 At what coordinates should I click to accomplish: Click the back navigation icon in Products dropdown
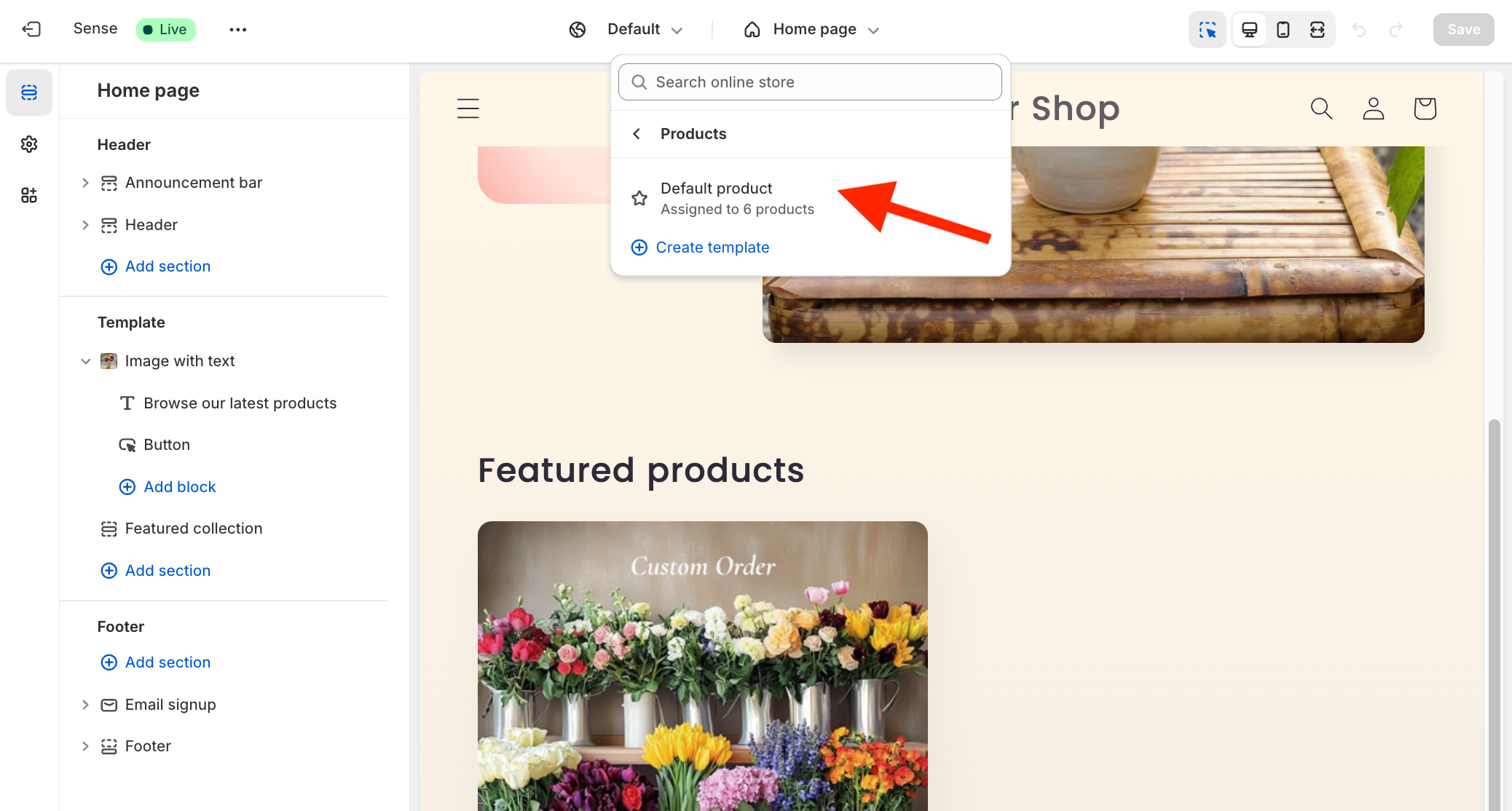[637, 133]
